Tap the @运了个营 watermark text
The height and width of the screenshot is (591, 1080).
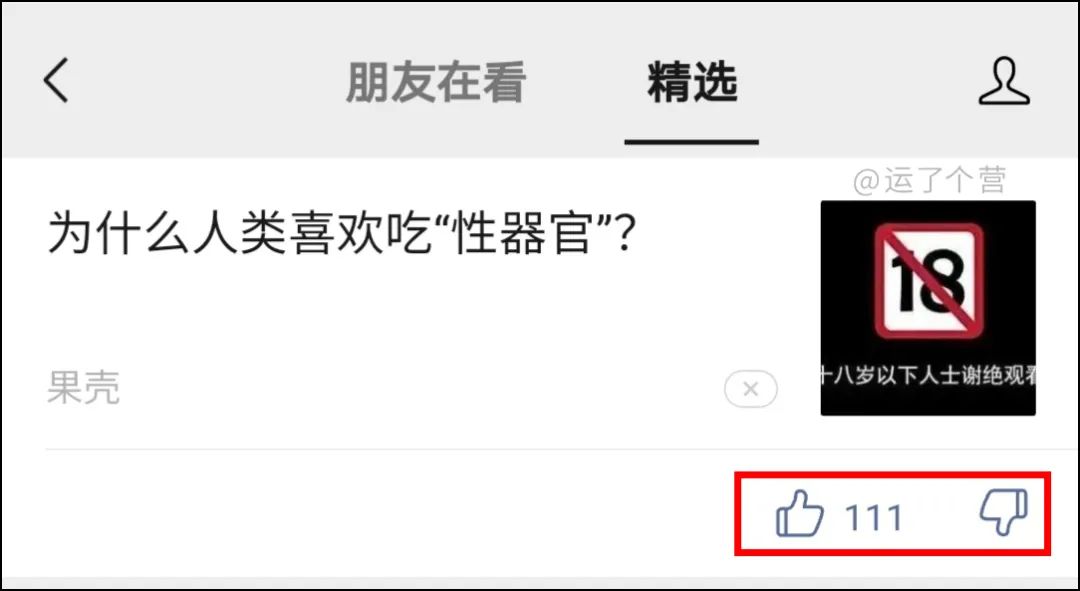(x=929, y=180)
